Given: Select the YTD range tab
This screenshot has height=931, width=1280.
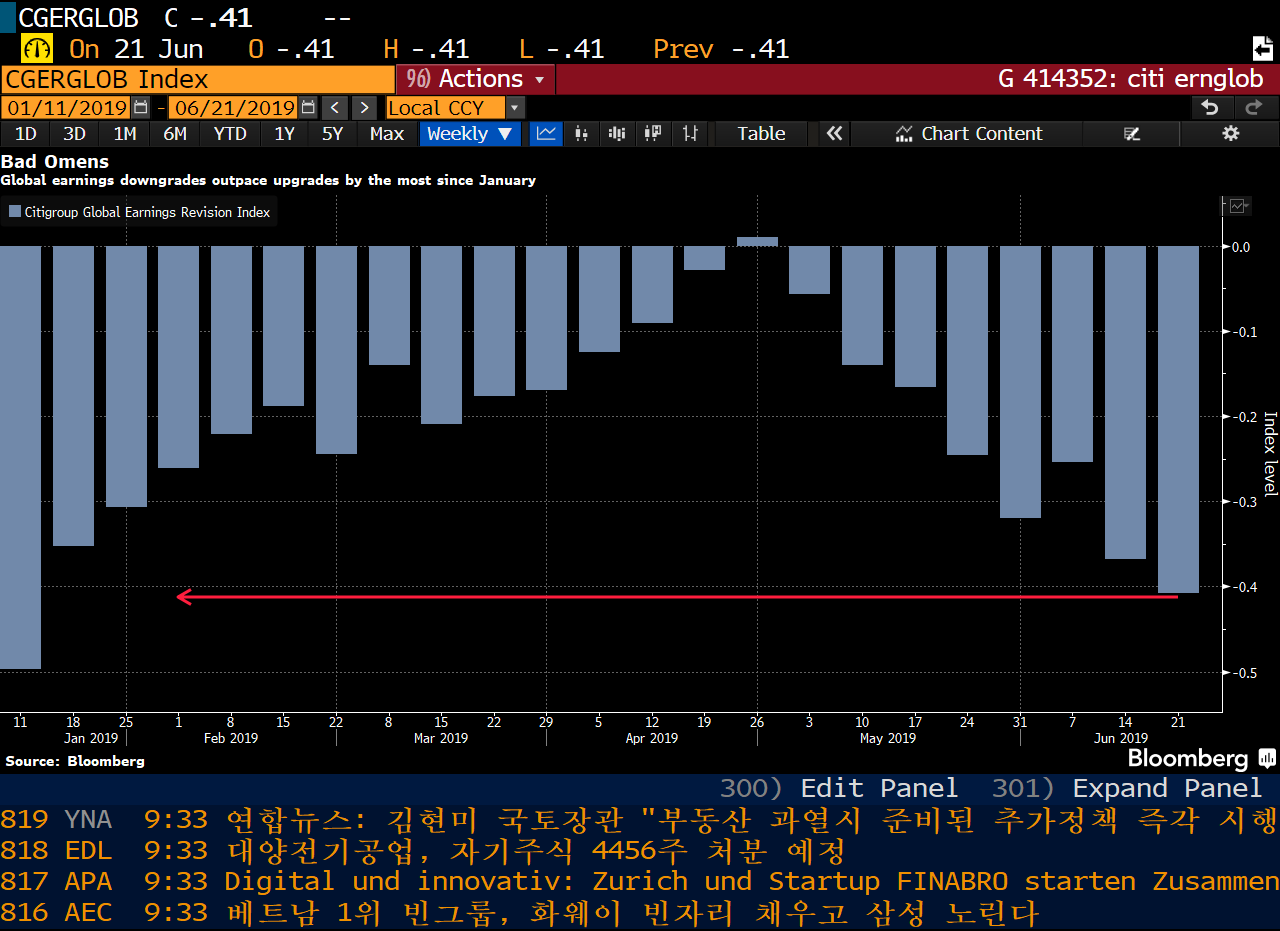Looking at the screenshot, I should coord(230,134).
